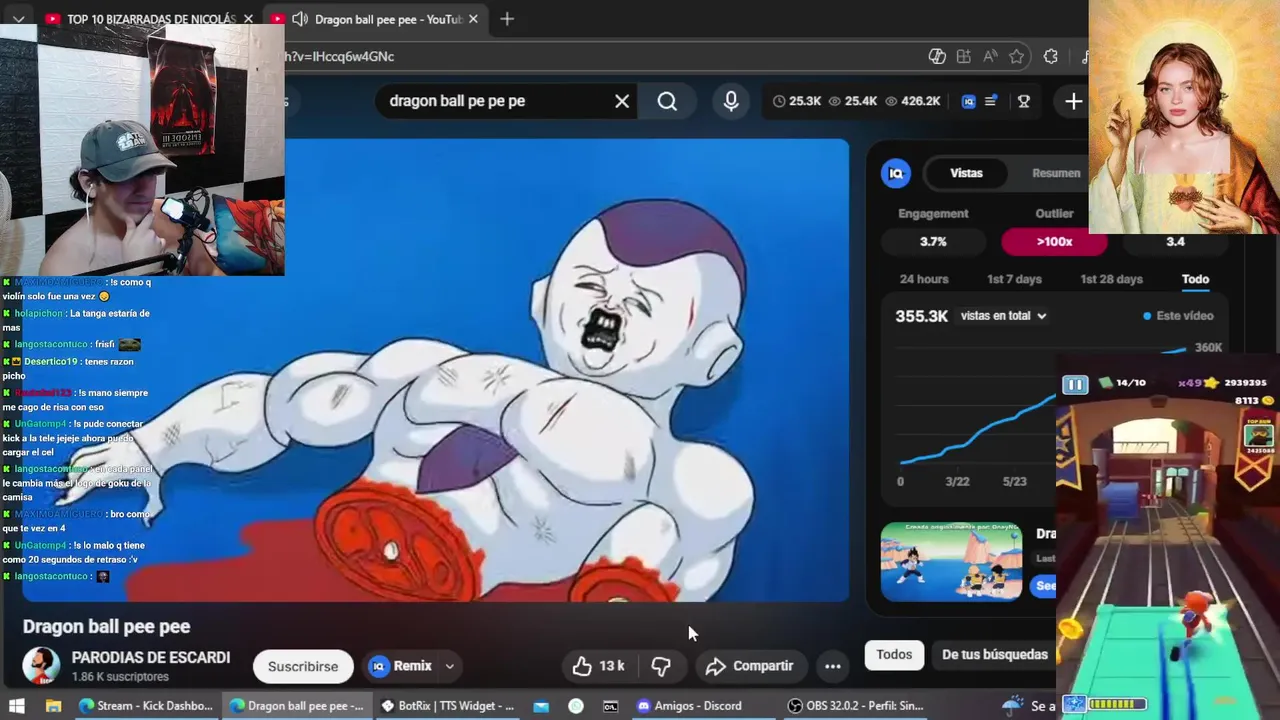The height and width of the screenshot is (720, 1280).
Task: Open the vidIQ list icon with blue dot
Action: 991,101
